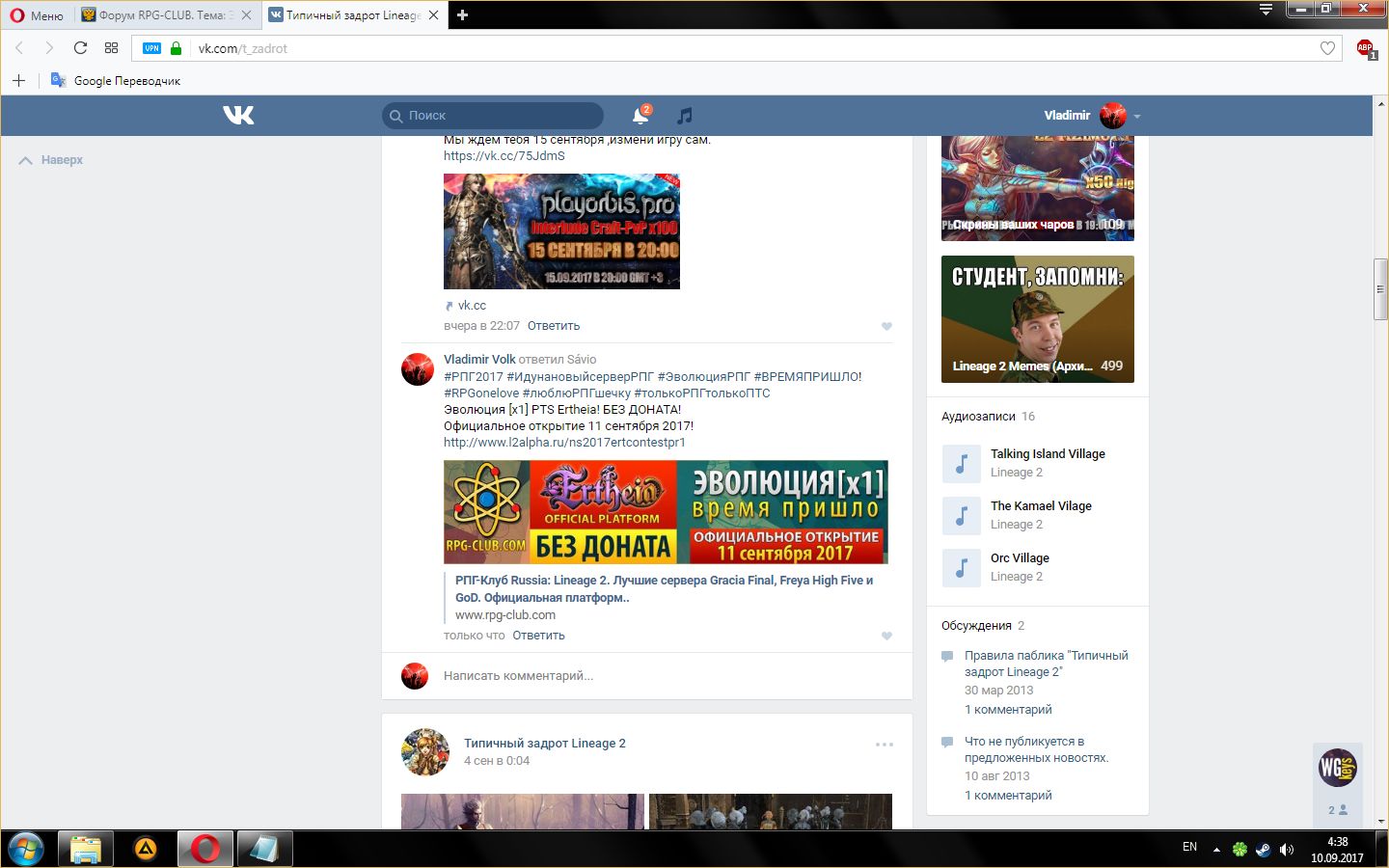The width and height of the screenshot is (1389, 868).
Task: Open the notifications bell icon
Action: (x=640, y=116)
